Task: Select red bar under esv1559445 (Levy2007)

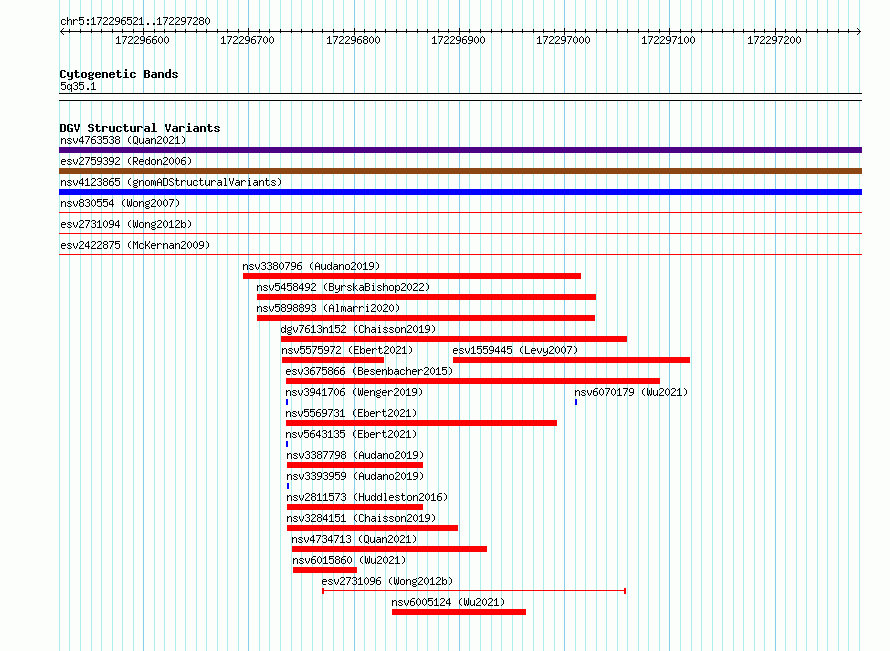Action: click(x=572, y=360)
